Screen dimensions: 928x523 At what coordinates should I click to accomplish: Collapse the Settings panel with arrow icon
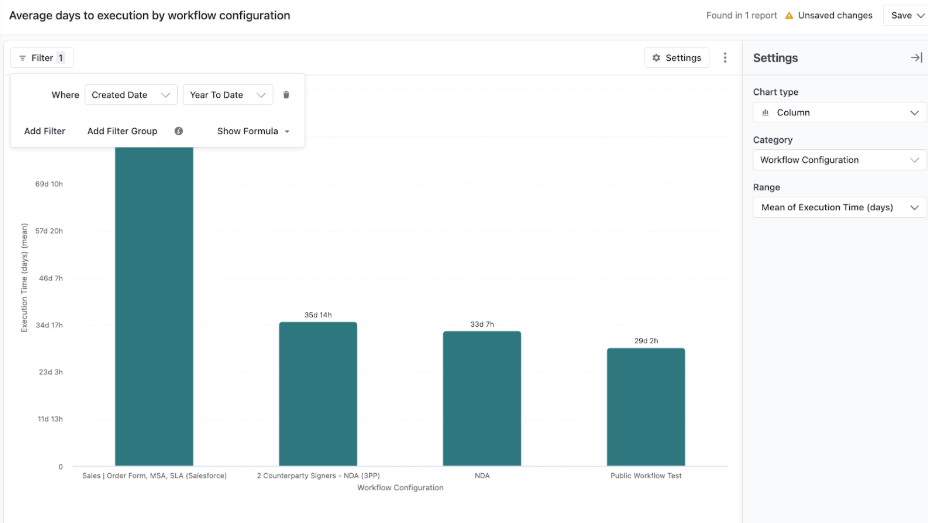pos(915,58)
